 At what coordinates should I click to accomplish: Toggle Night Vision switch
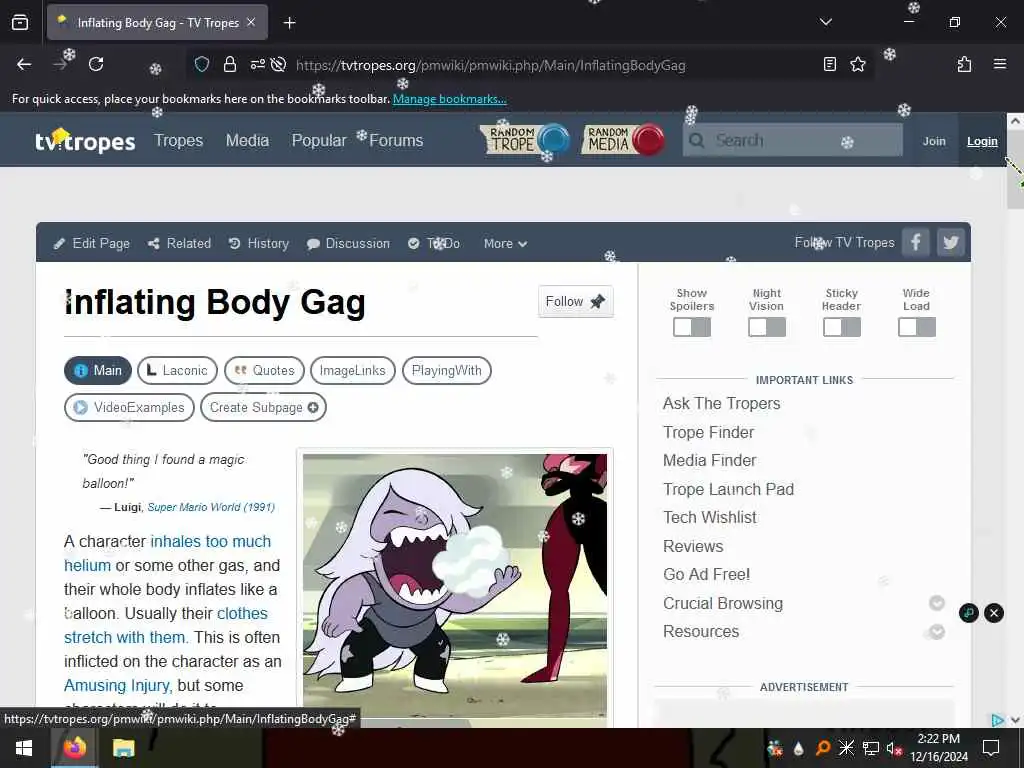[x=767, y=327]
